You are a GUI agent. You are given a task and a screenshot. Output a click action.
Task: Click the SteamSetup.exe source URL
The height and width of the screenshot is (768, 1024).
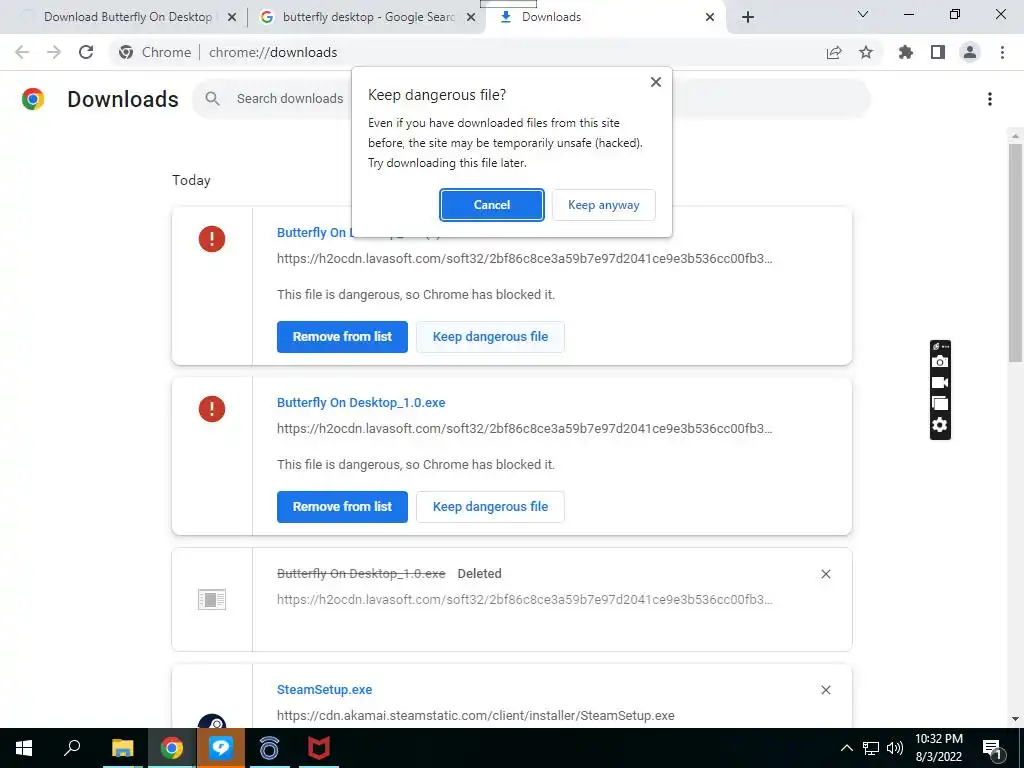pyautogui.click(x=475, y=716)
